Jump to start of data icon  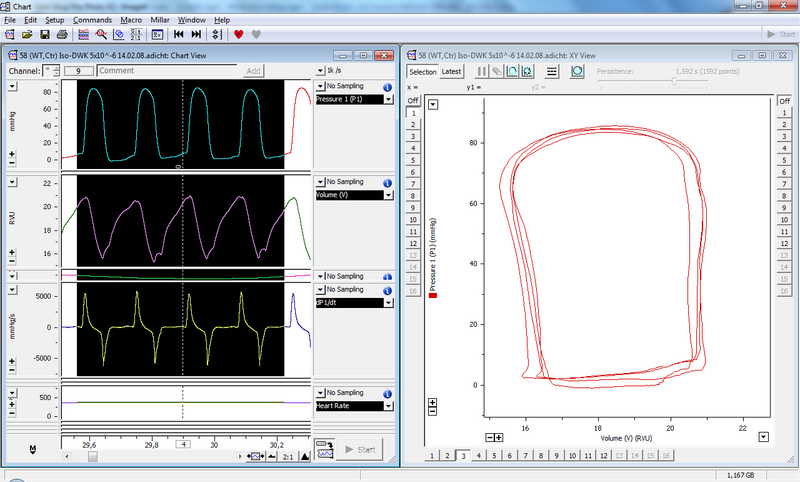(179, 34)
